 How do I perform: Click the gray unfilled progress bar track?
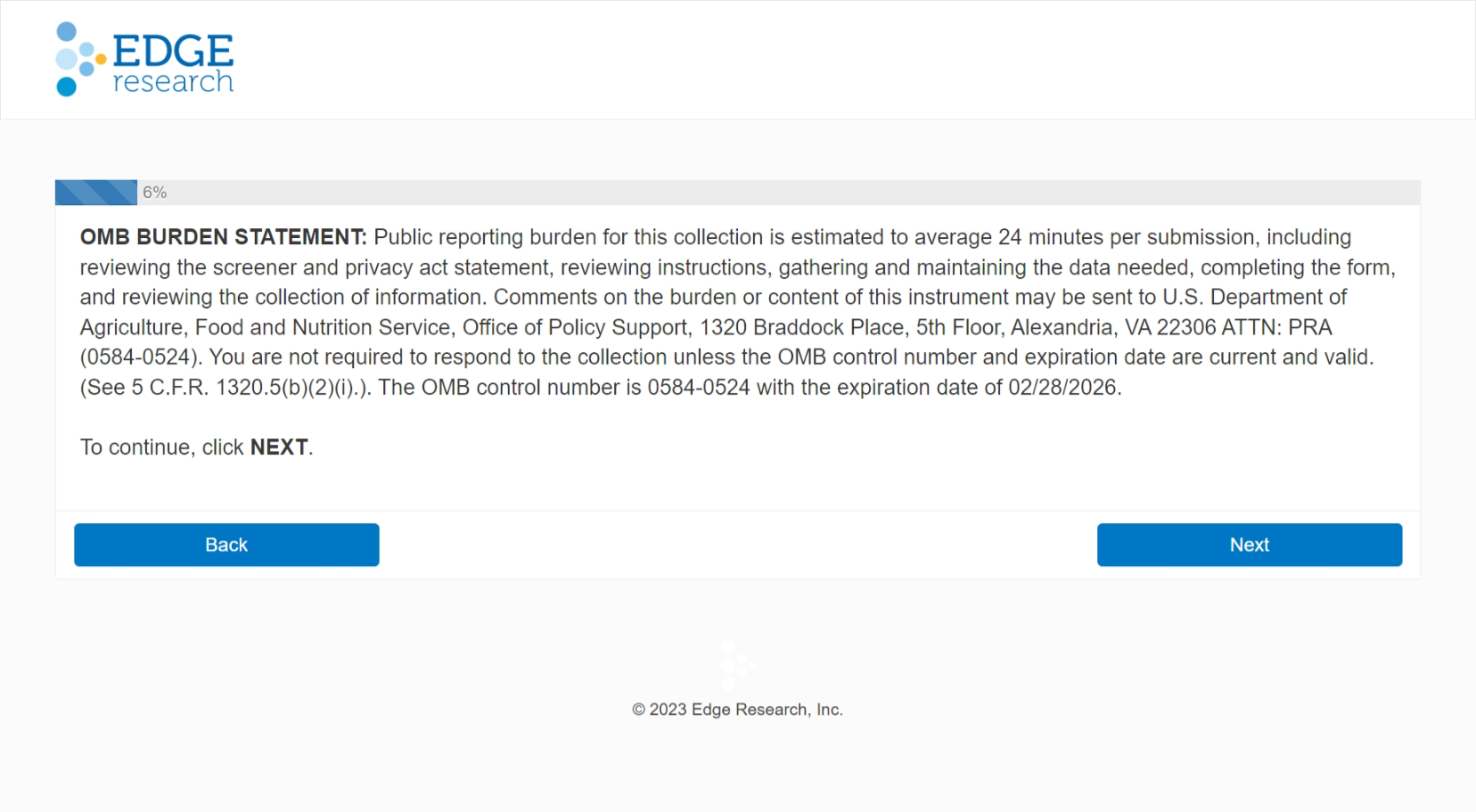coord(784,193)
